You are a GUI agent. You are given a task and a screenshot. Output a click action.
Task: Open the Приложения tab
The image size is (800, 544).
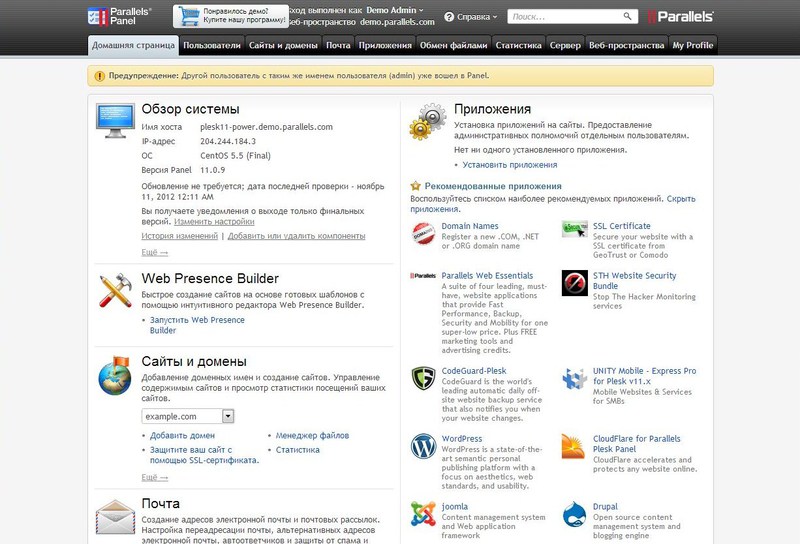coord(385,45)
